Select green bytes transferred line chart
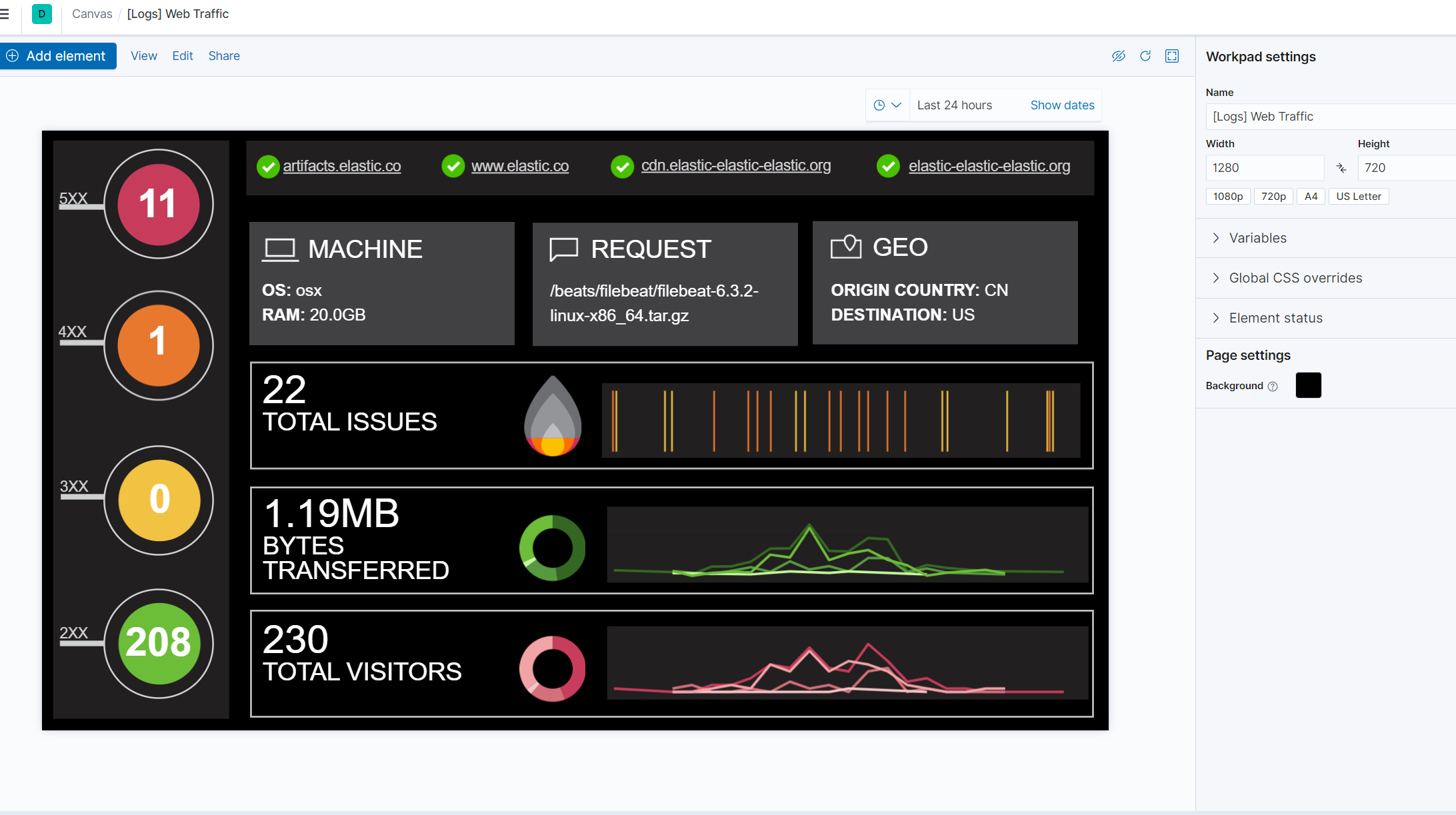Image resolution: width=1456 pixels, height=815 pixels. click(x=847, y=544)
